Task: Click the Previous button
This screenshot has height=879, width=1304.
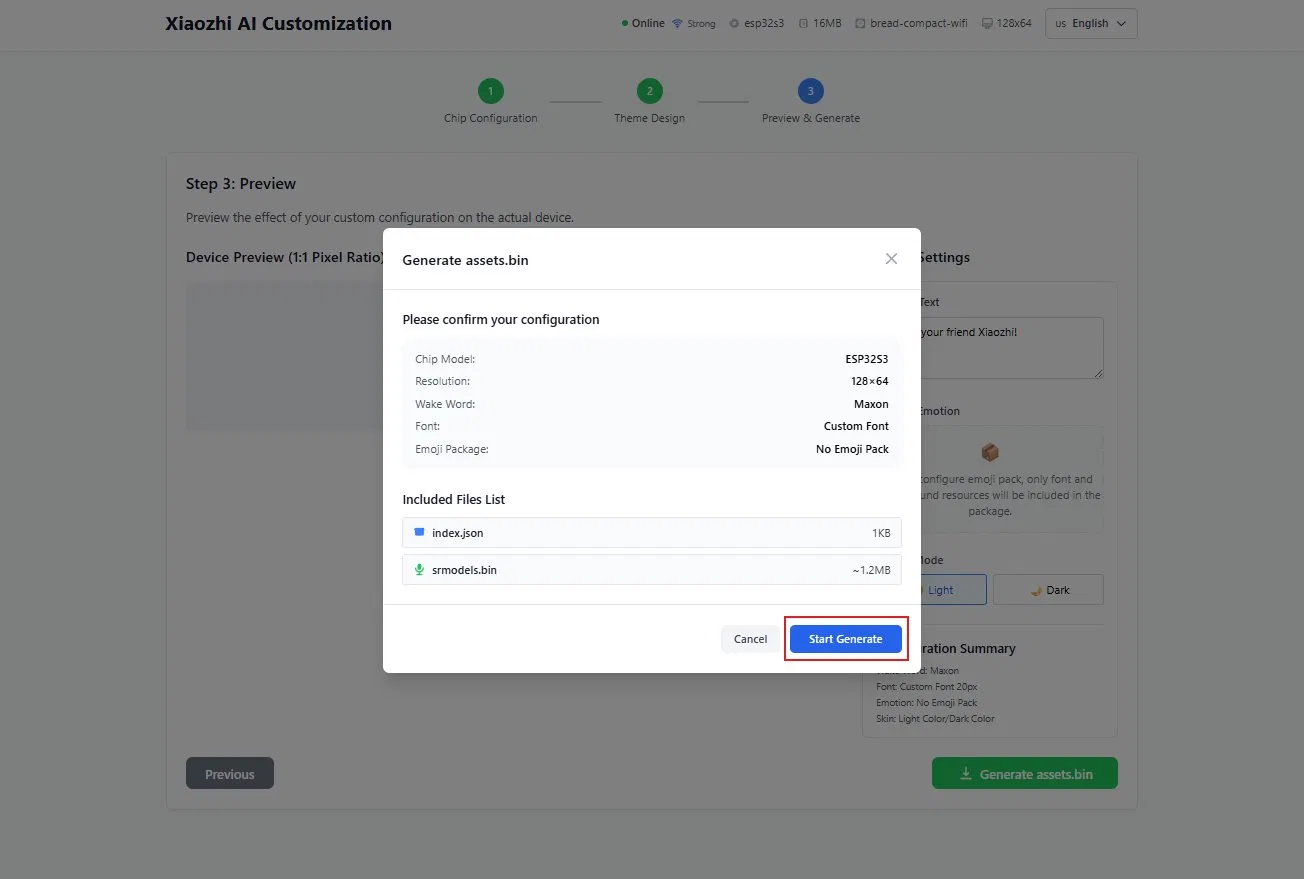Action: point(230,773)
